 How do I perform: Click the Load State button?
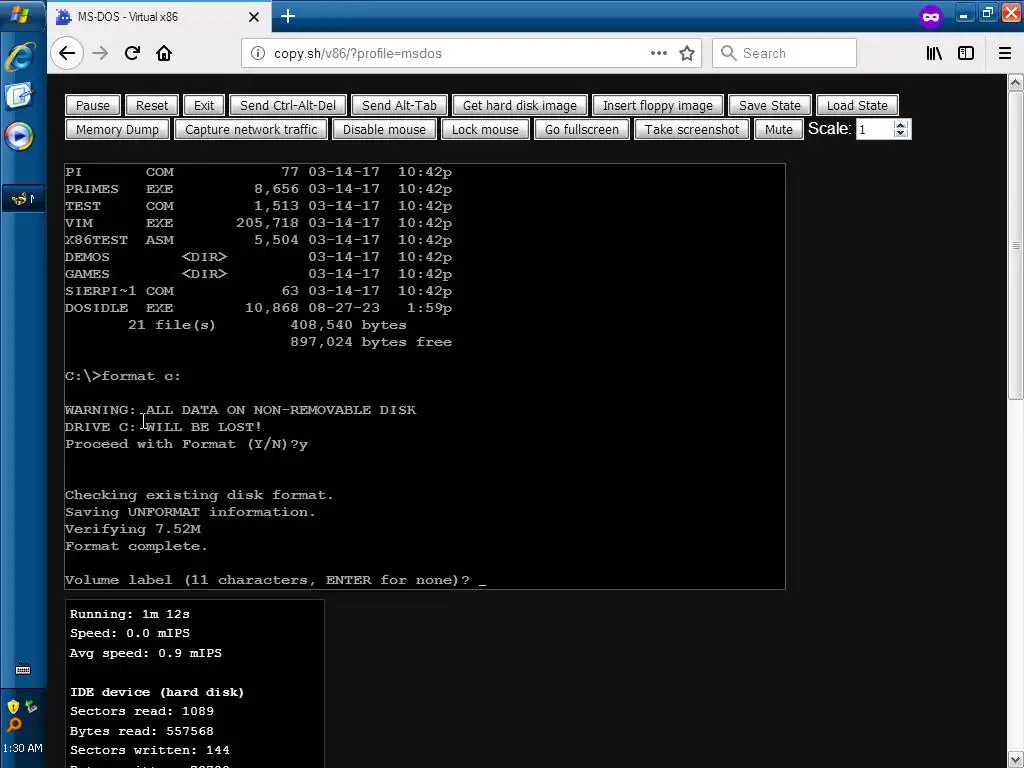[x=857, y=105]
